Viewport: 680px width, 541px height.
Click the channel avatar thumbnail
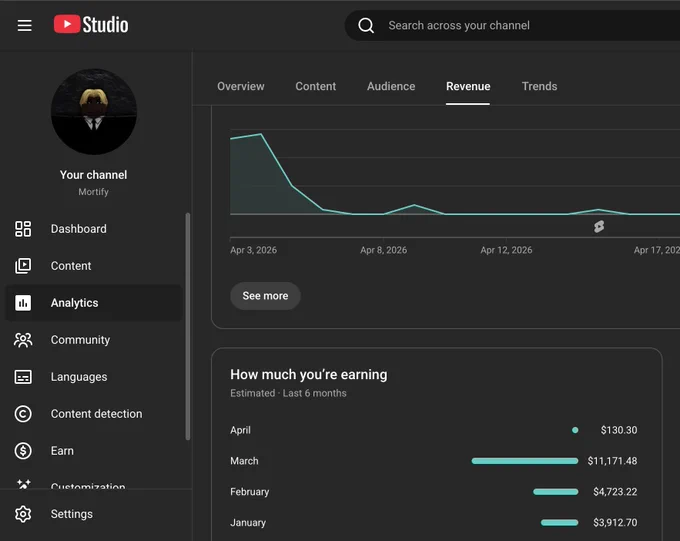(x=94, y=111)
